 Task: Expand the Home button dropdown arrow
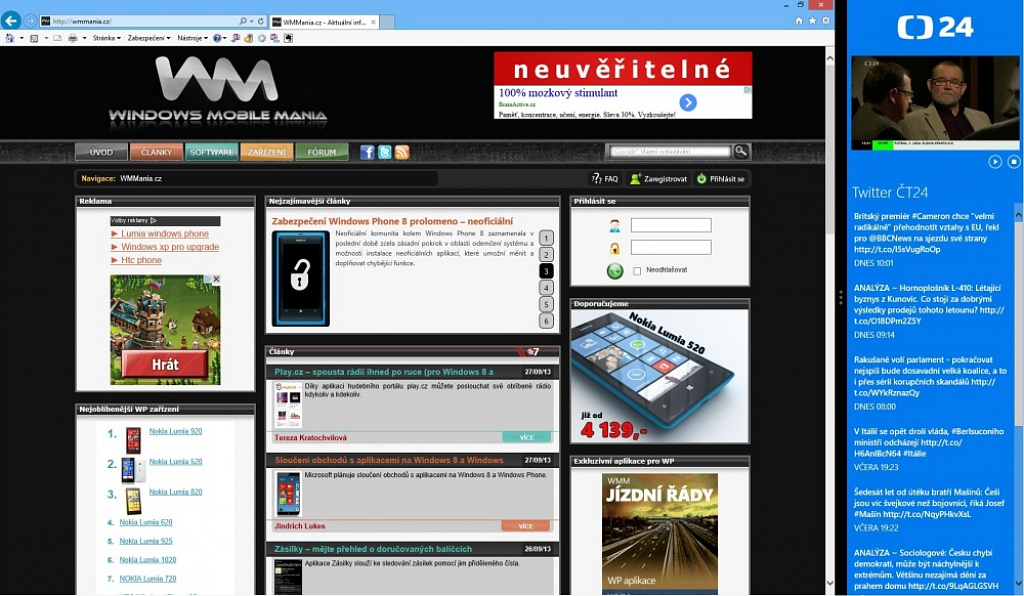coord(22,38)
